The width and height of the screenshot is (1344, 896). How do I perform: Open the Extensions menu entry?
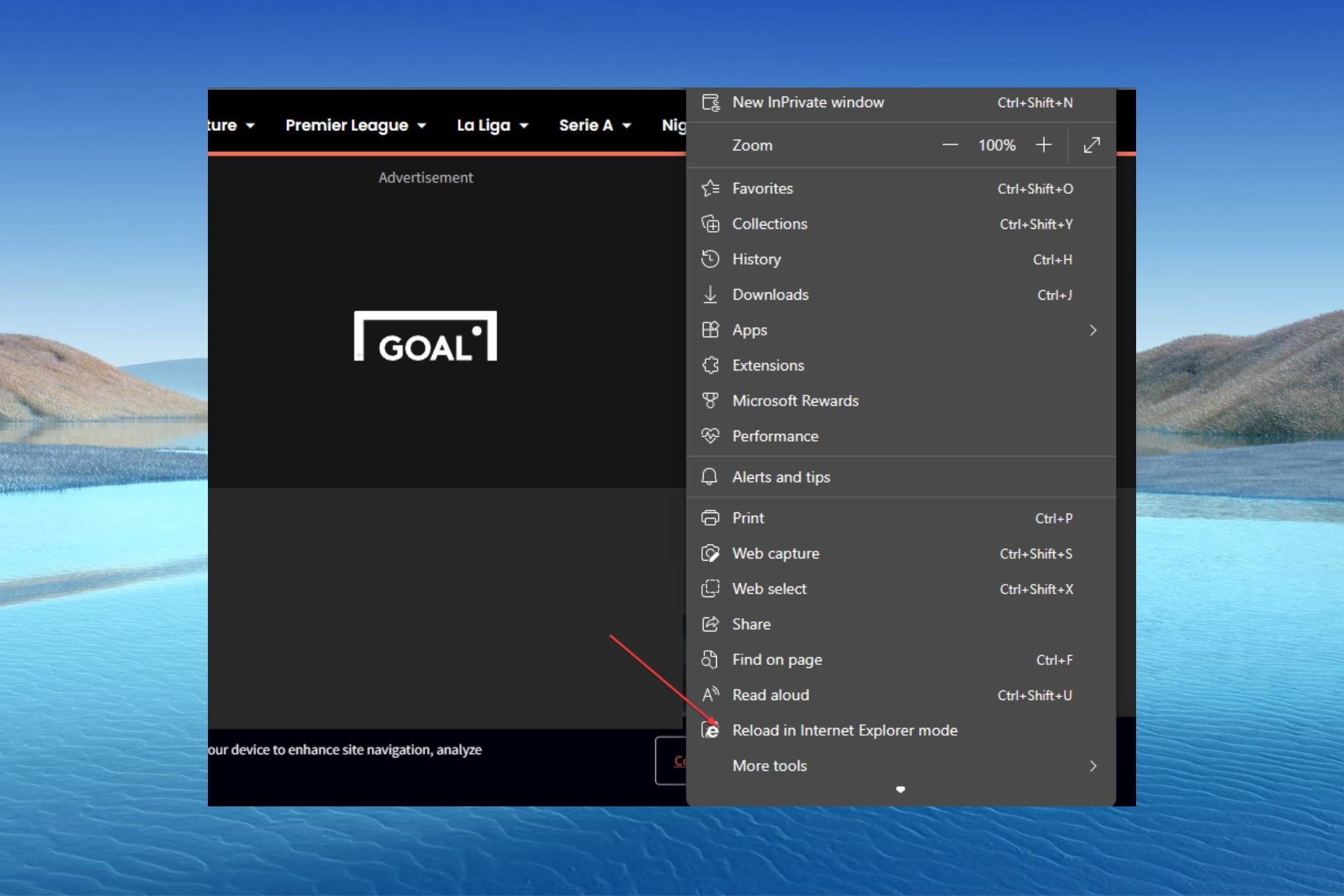(x=901, y=365)
